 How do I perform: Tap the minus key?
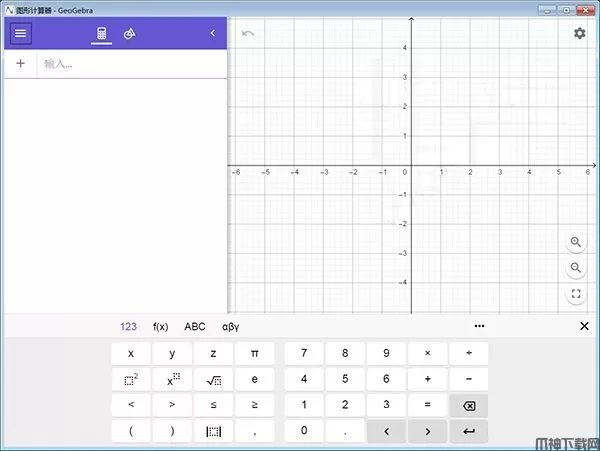[469, 379]
